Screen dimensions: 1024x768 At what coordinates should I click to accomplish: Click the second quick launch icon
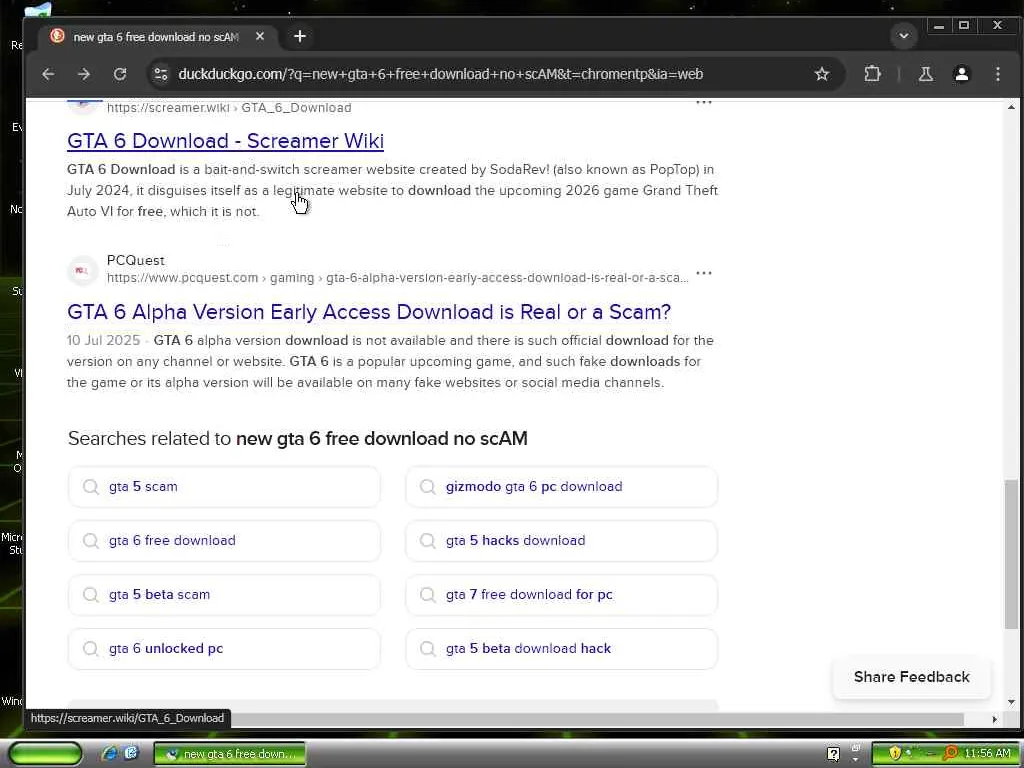132,754
